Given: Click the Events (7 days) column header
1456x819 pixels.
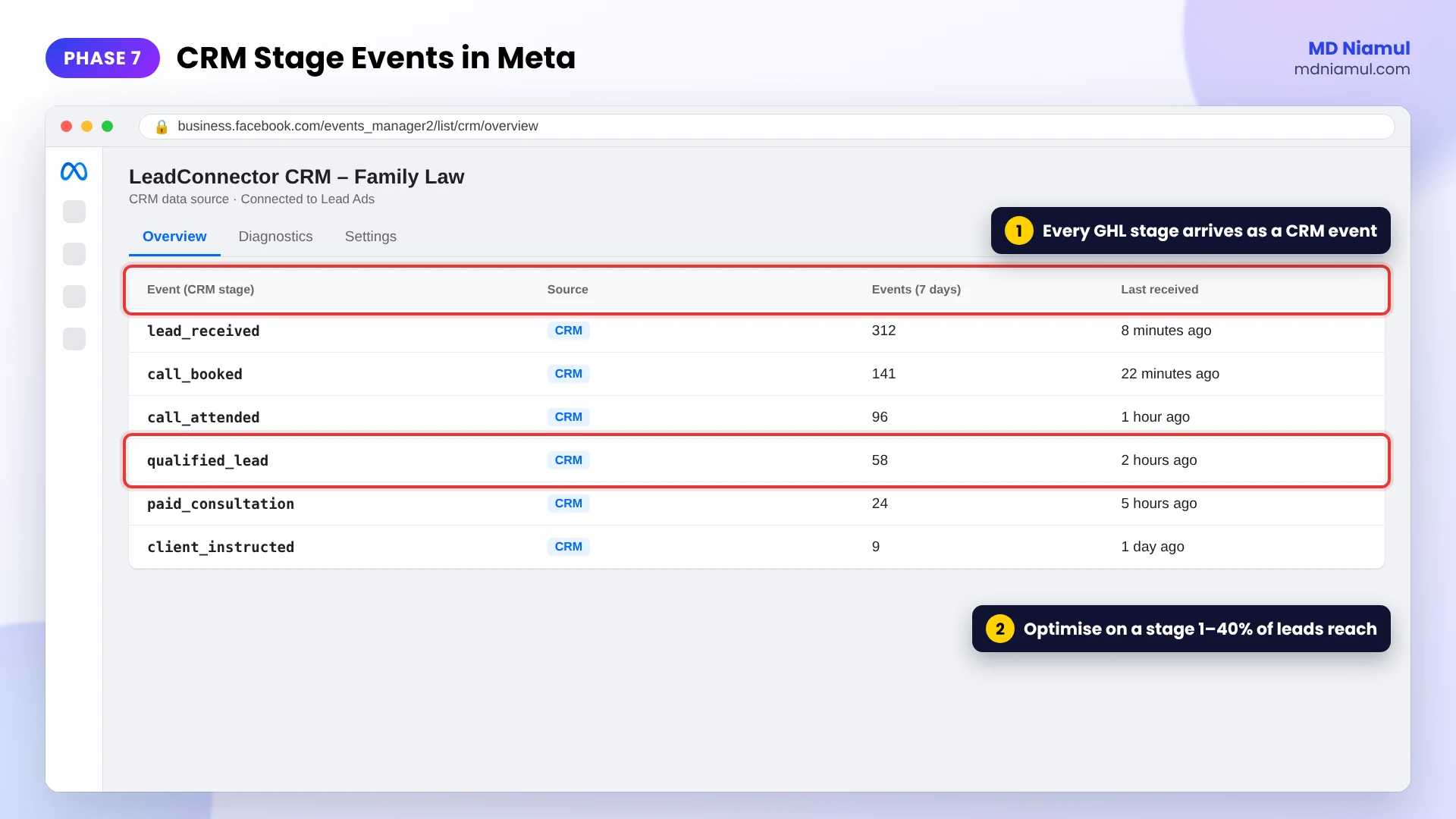Looking at the screenshot, I should click(916, 290).
